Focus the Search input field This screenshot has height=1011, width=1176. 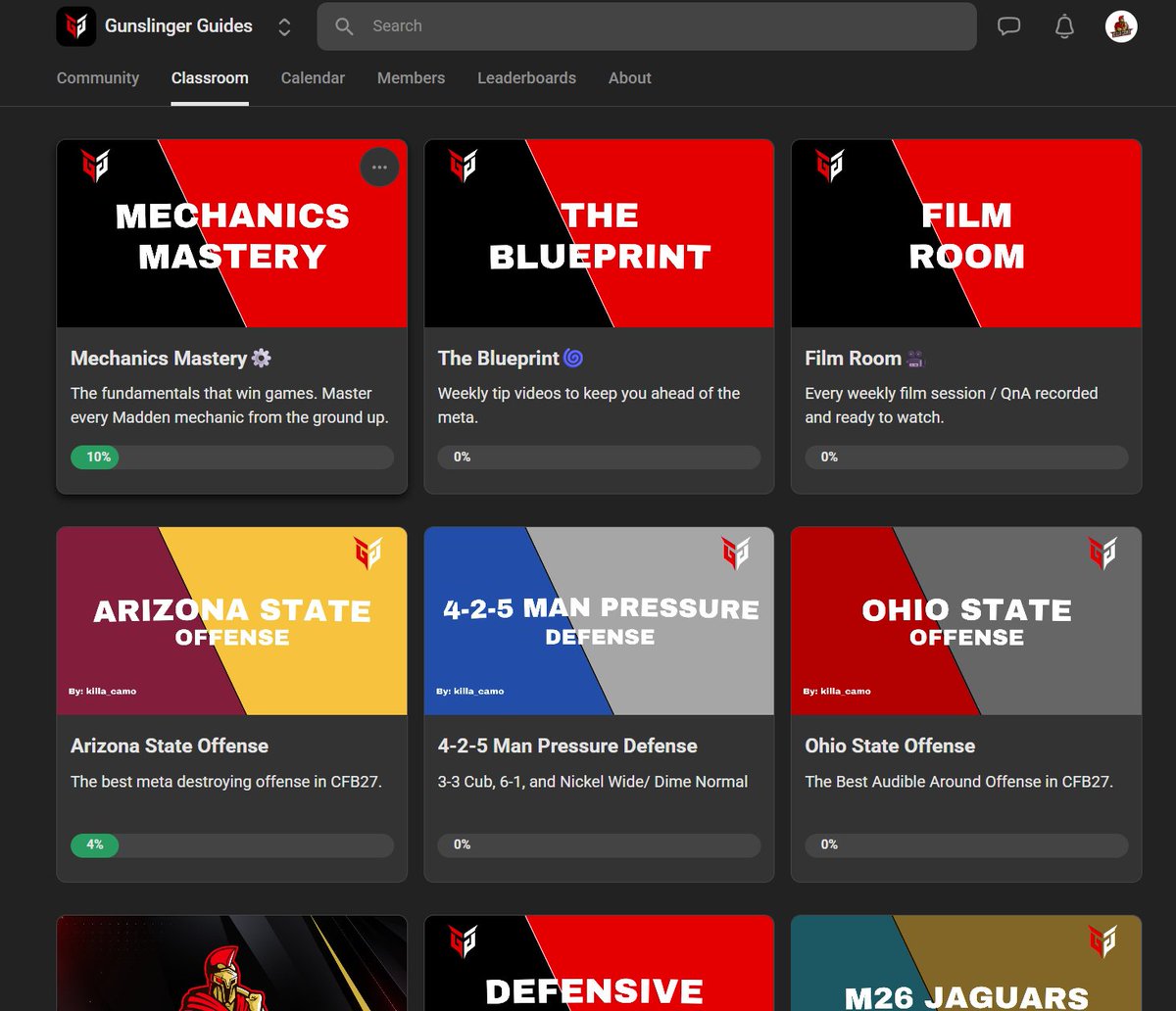coord(647,26)
